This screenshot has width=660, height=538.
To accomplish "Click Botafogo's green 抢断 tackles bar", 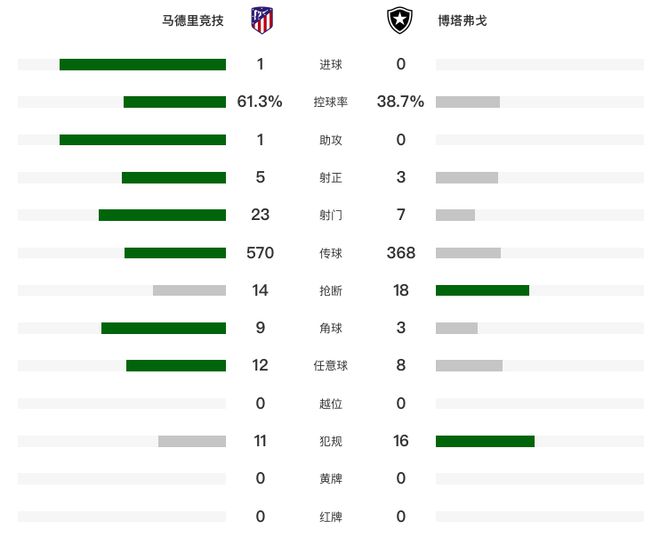I will point(482,290).
